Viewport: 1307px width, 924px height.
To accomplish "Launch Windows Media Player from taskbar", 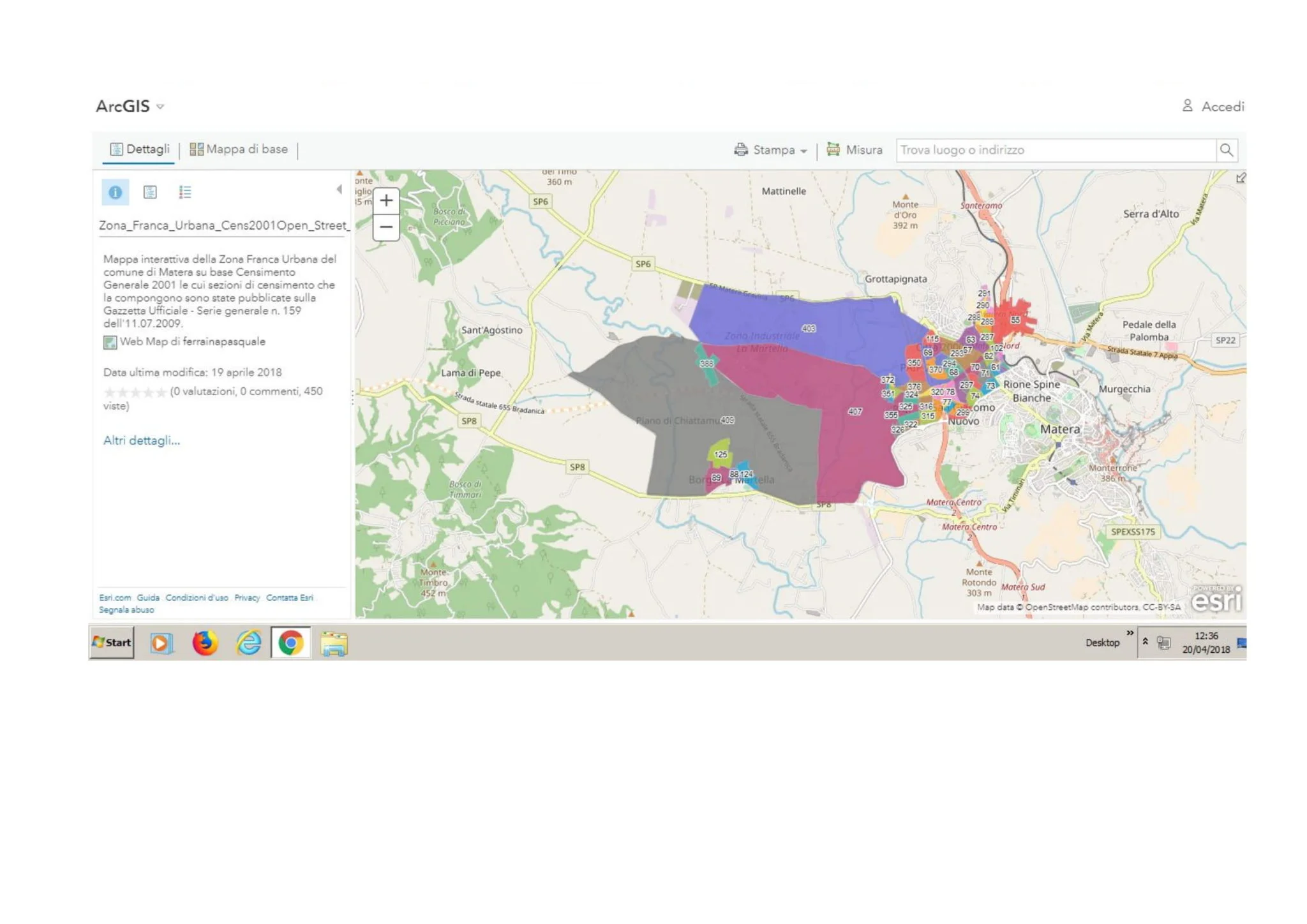I will click(161, 643).
